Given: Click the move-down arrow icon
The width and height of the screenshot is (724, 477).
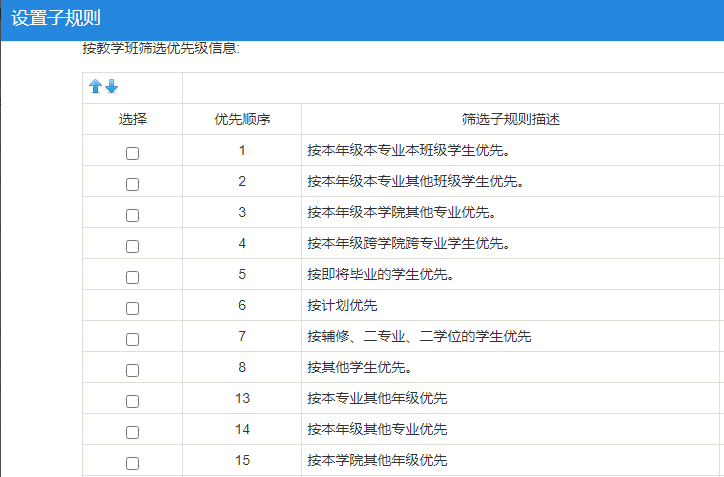Looking at the screenshot, I should tap(111, 87).
